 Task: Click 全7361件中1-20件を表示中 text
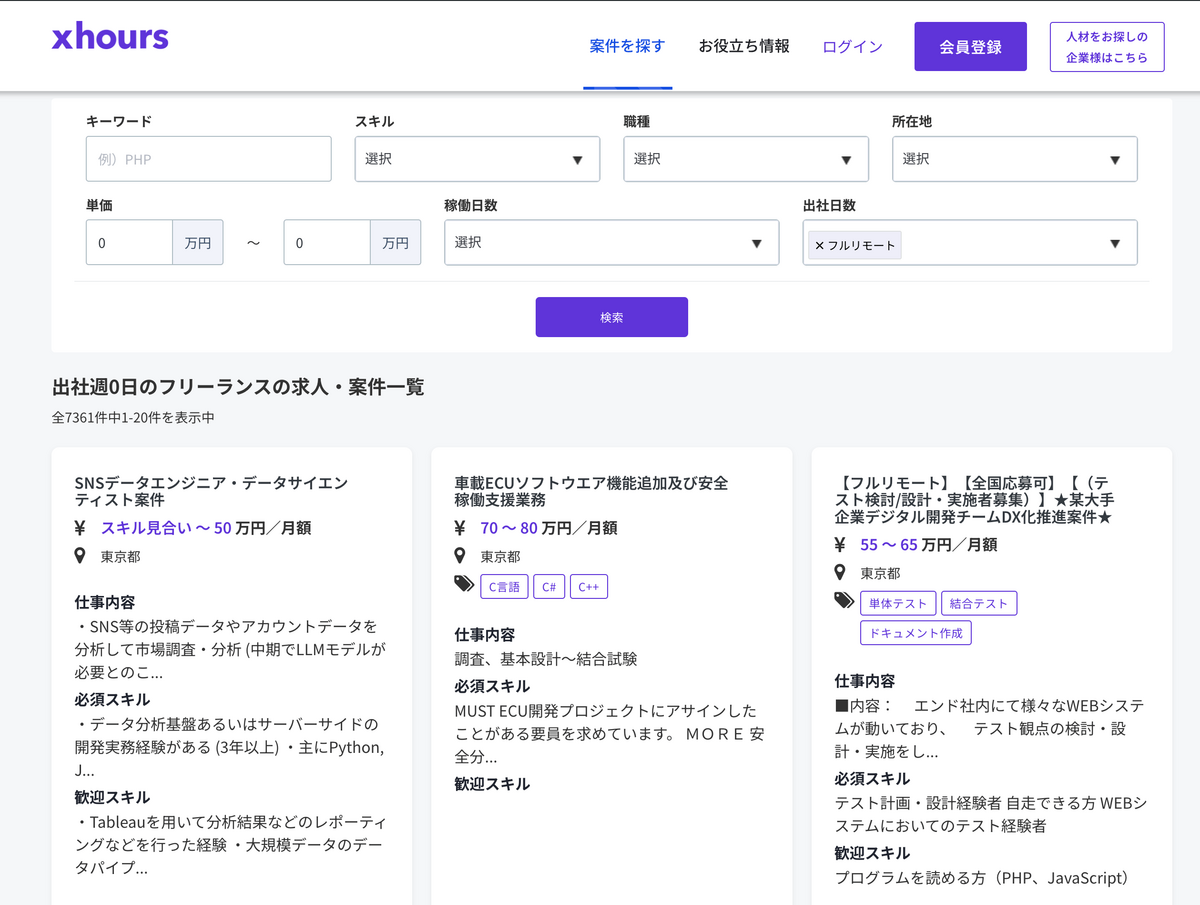click(133, 417)
